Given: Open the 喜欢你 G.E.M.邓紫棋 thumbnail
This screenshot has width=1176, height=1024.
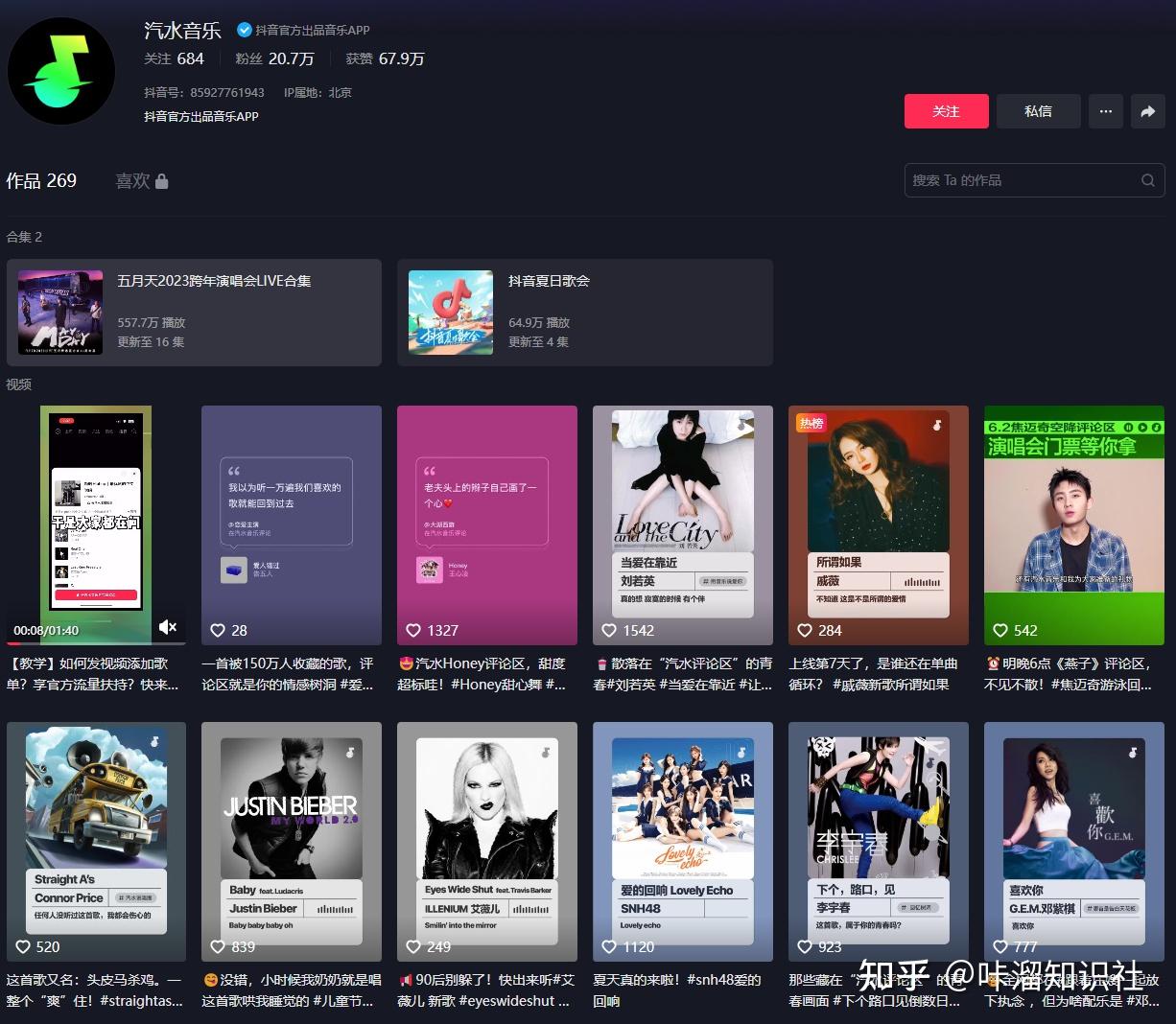Looking at the screenshot, I should click(1074, 842).
